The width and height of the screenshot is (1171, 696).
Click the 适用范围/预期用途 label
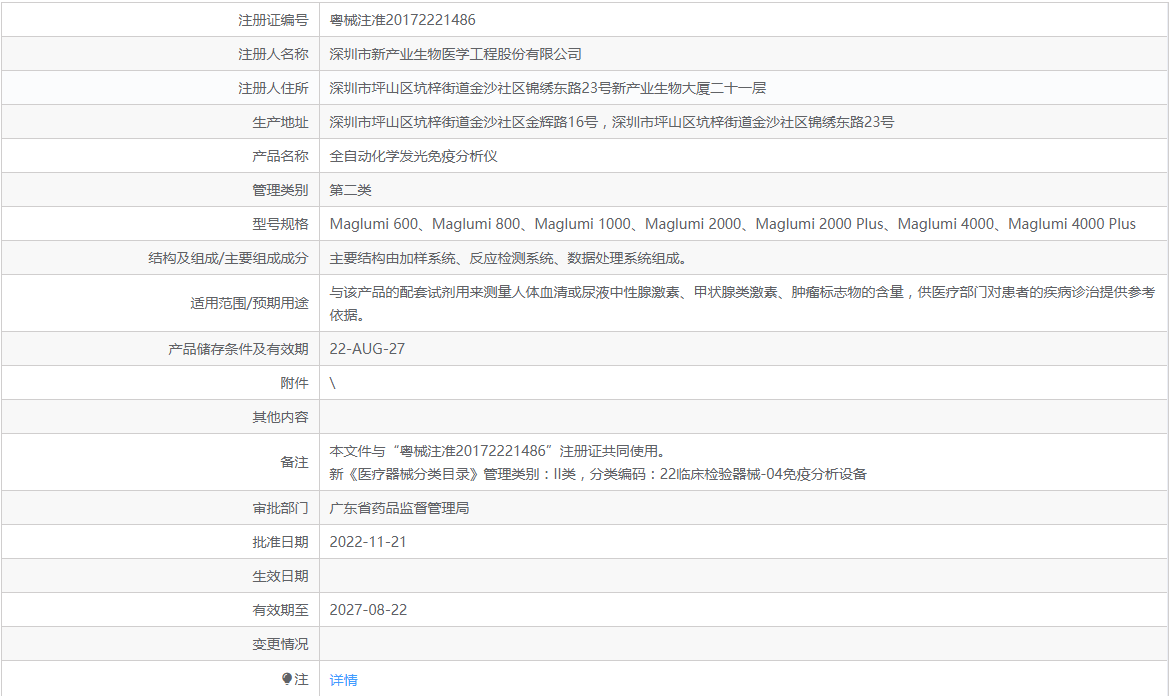click(249, 303)
